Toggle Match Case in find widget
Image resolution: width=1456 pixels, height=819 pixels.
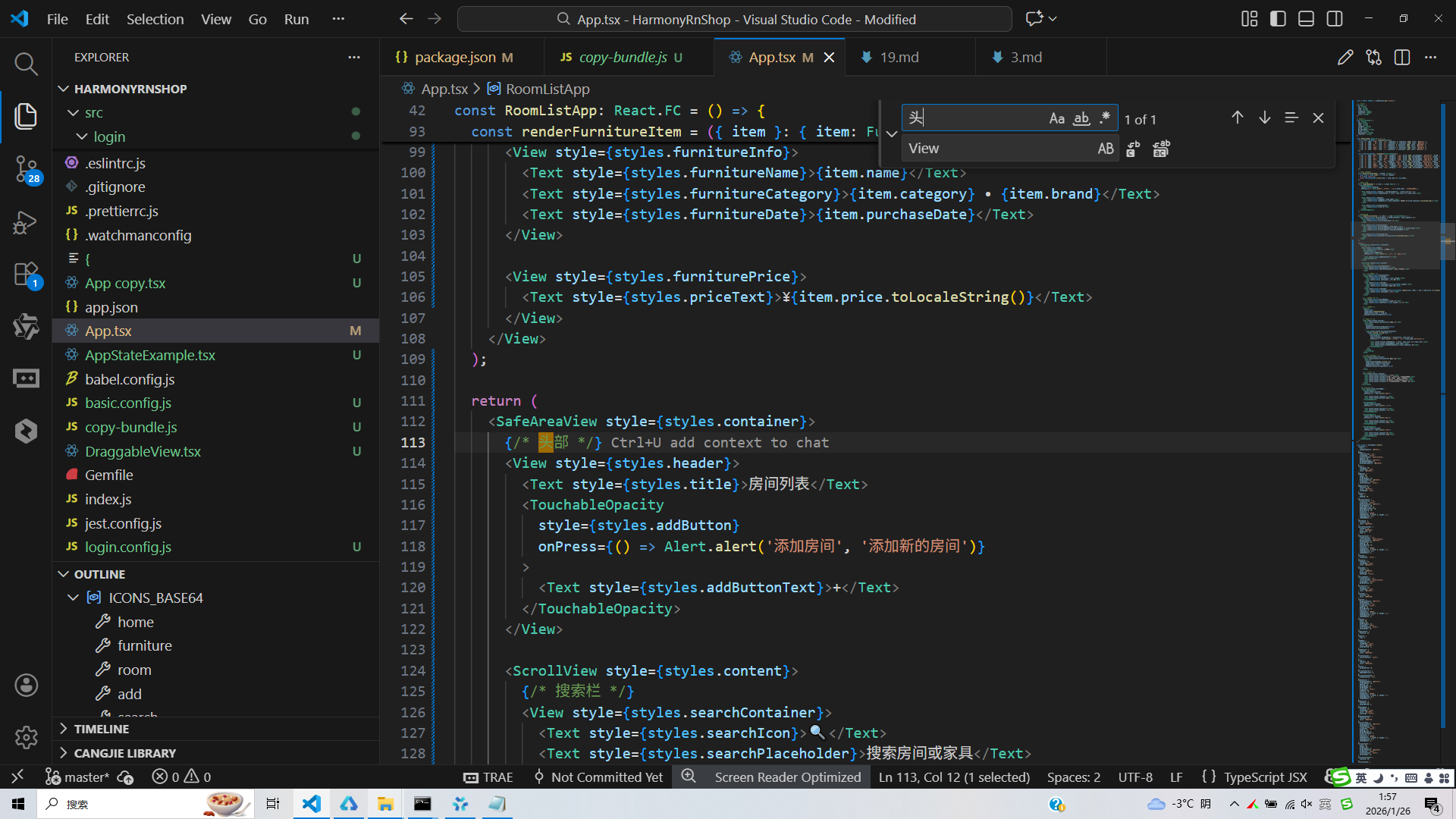coord(1056,118)
